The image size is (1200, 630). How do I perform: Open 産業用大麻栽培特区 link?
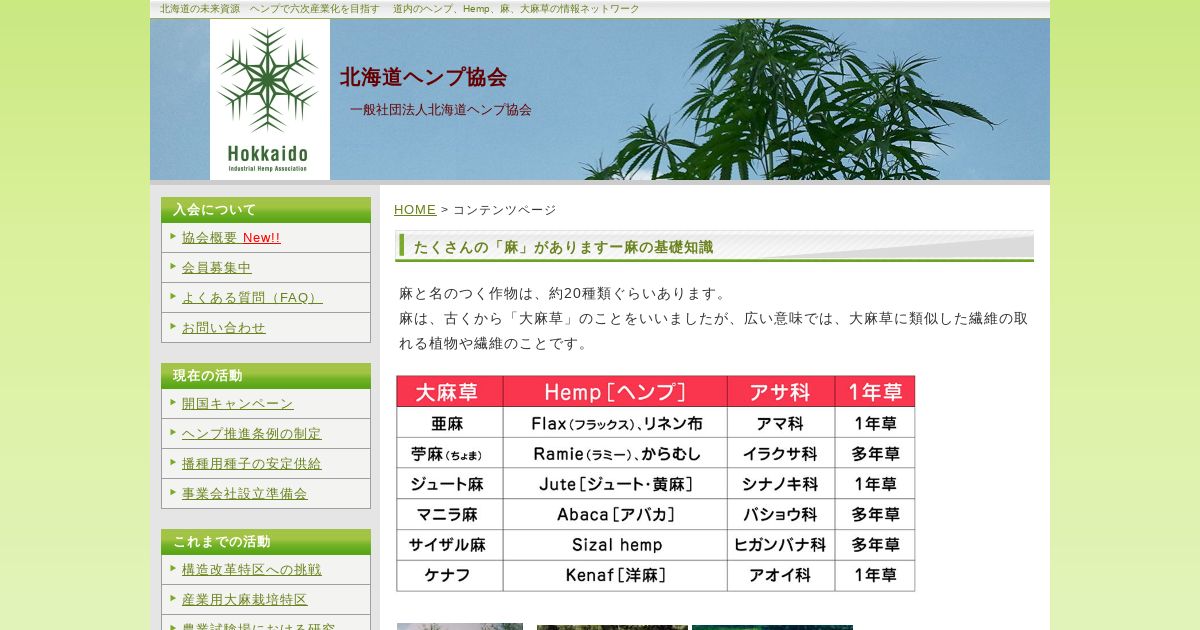245,600
